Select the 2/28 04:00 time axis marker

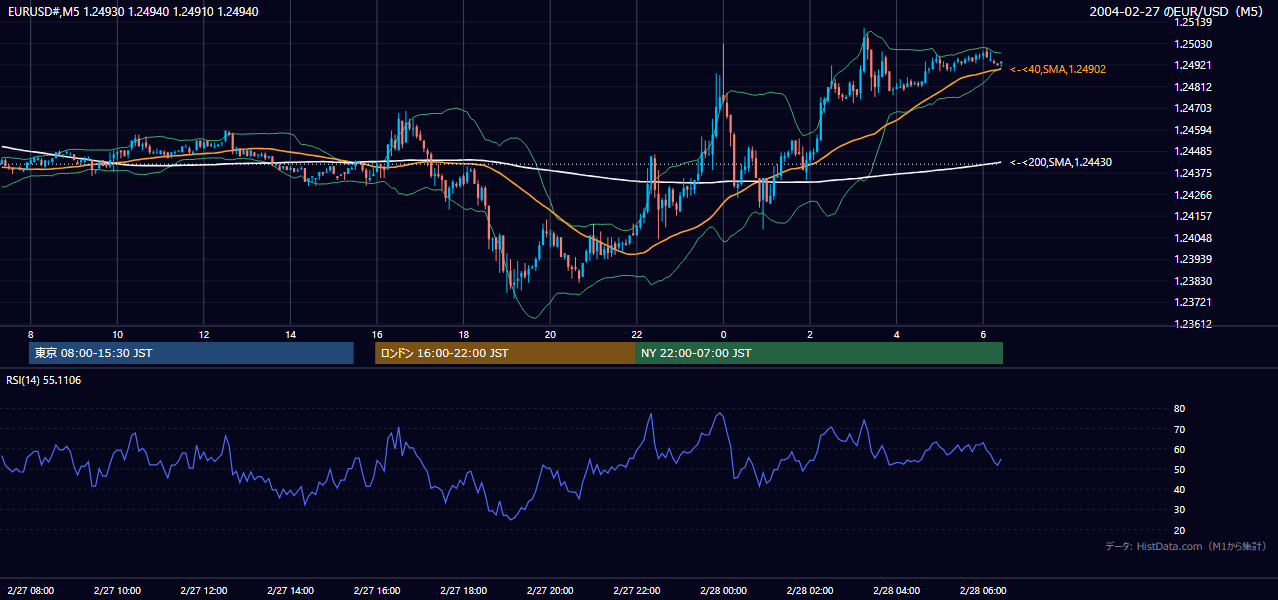(x=896, y=591)
